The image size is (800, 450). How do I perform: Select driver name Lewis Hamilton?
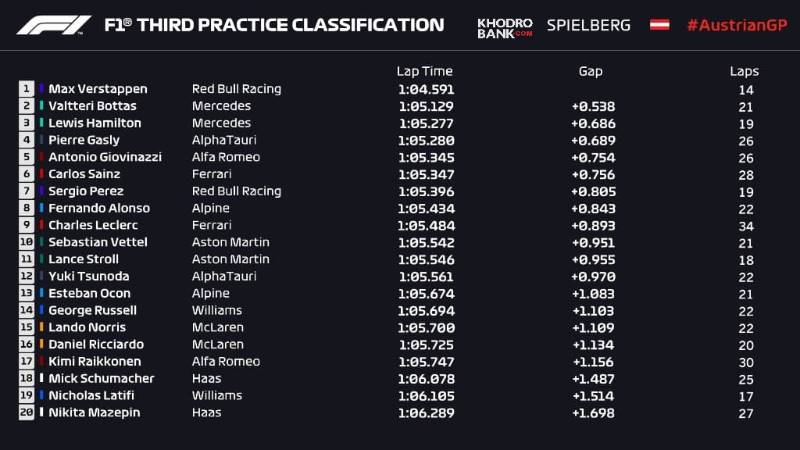tap(95, 123)
